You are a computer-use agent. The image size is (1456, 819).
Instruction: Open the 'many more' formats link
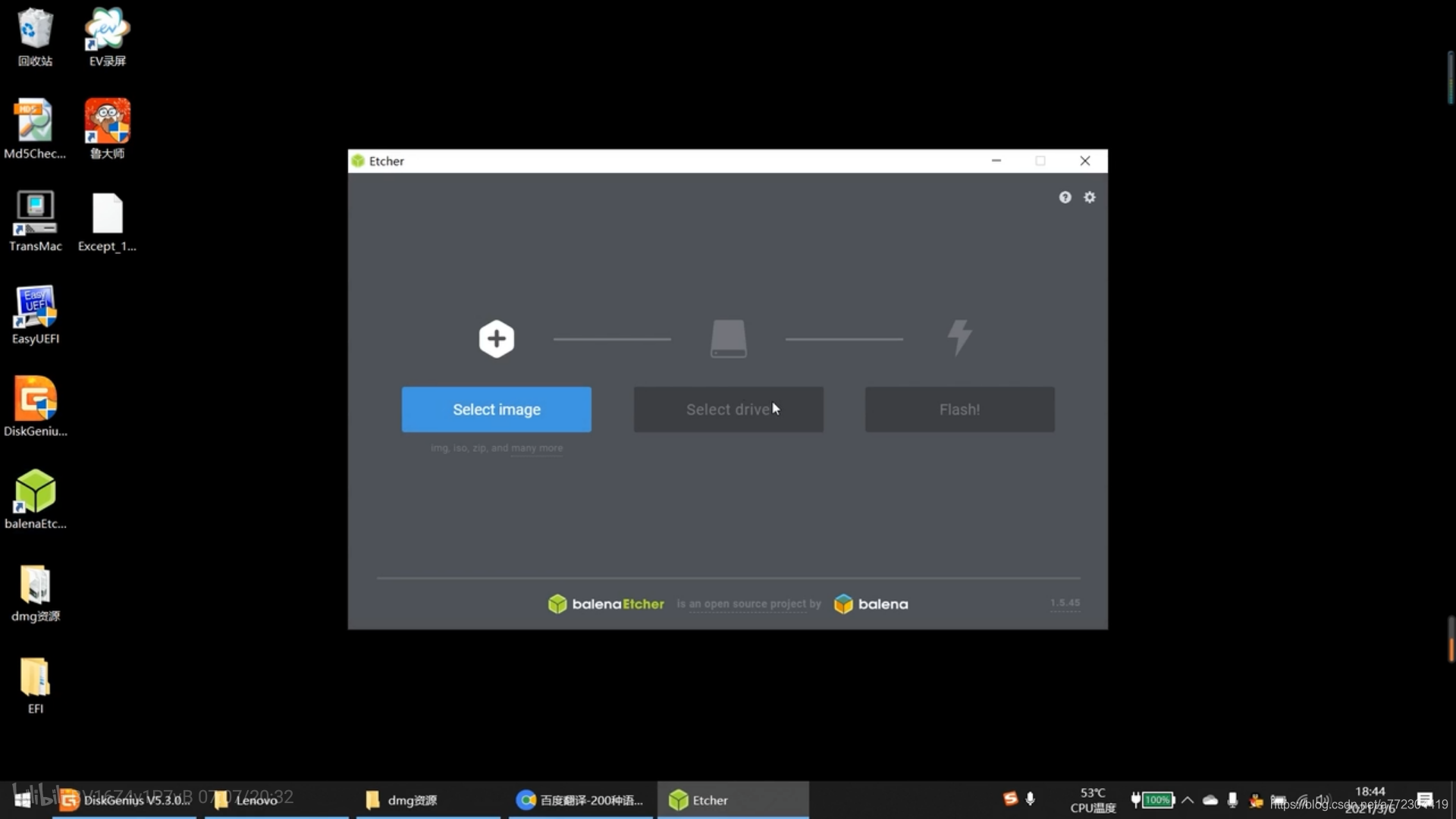click(537, 448)
